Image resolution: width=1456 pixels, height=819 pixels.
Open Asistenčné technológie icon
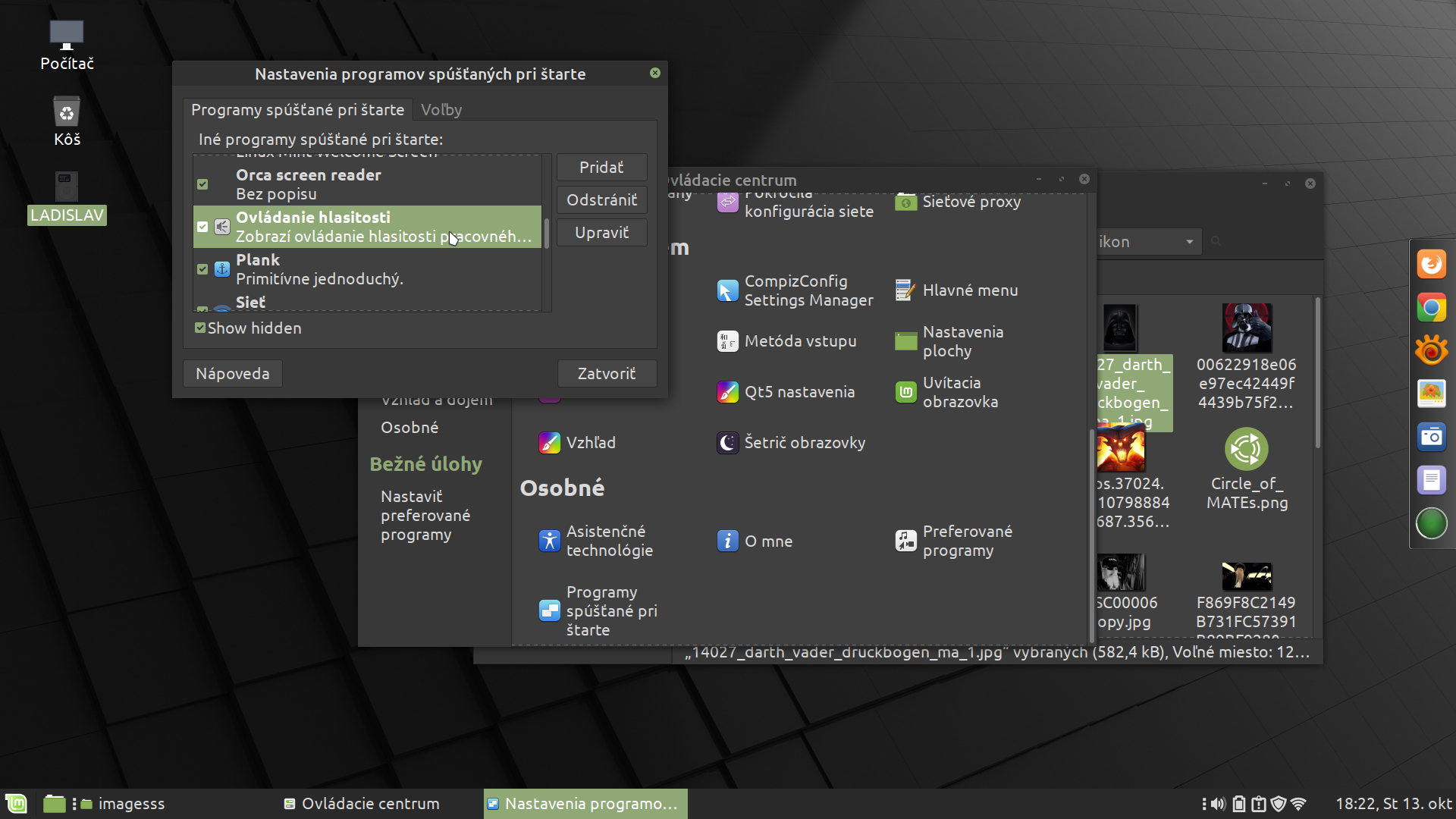point(549,541)
